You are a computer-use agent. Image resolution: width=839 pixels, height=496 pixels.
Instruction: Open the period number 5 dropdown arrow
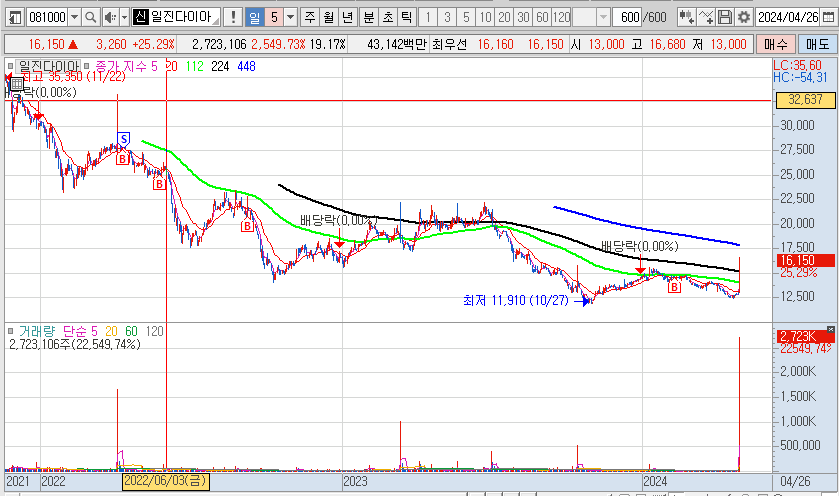(x=290, y=18)
